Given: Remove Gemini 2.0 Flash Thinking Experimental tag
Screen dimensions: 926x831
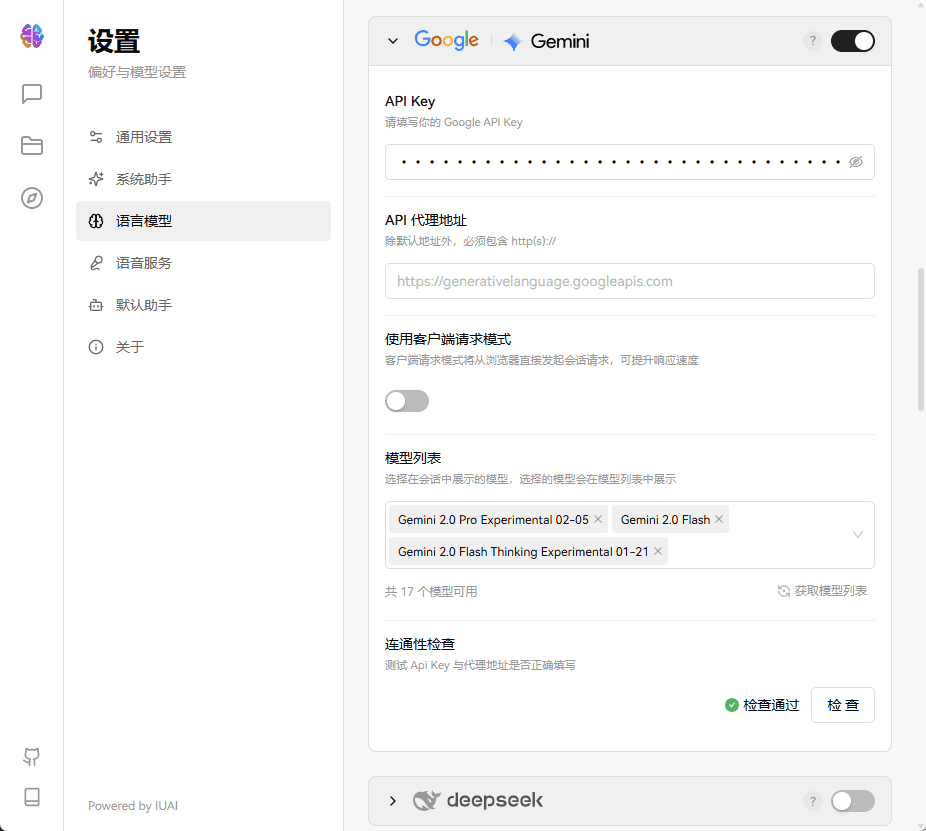Looking at the screenshot, I should (x=657, y=551).
